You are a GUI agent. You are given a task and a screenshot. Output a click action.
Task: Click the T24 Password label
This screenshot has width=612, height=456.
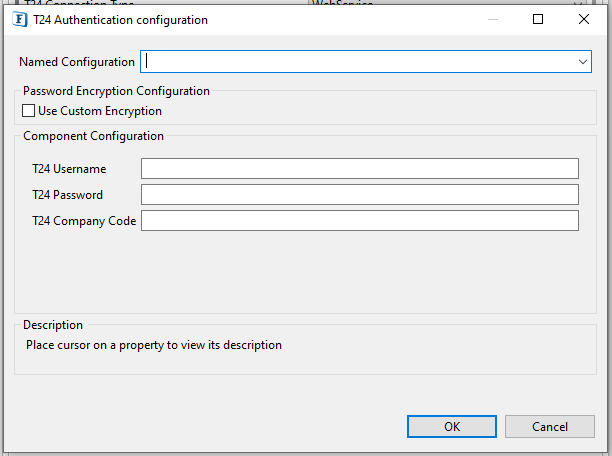[x=68, y=195]
